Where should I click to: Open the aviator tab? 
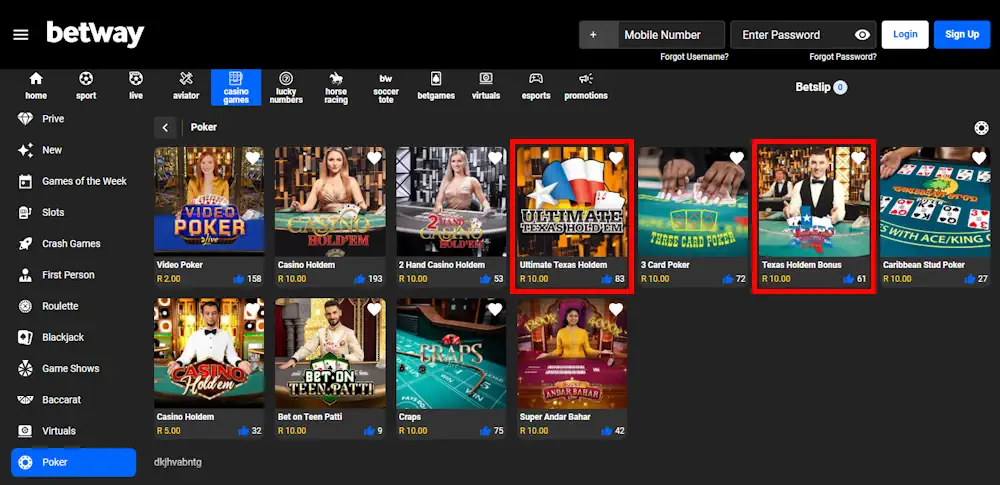(186, 87)
